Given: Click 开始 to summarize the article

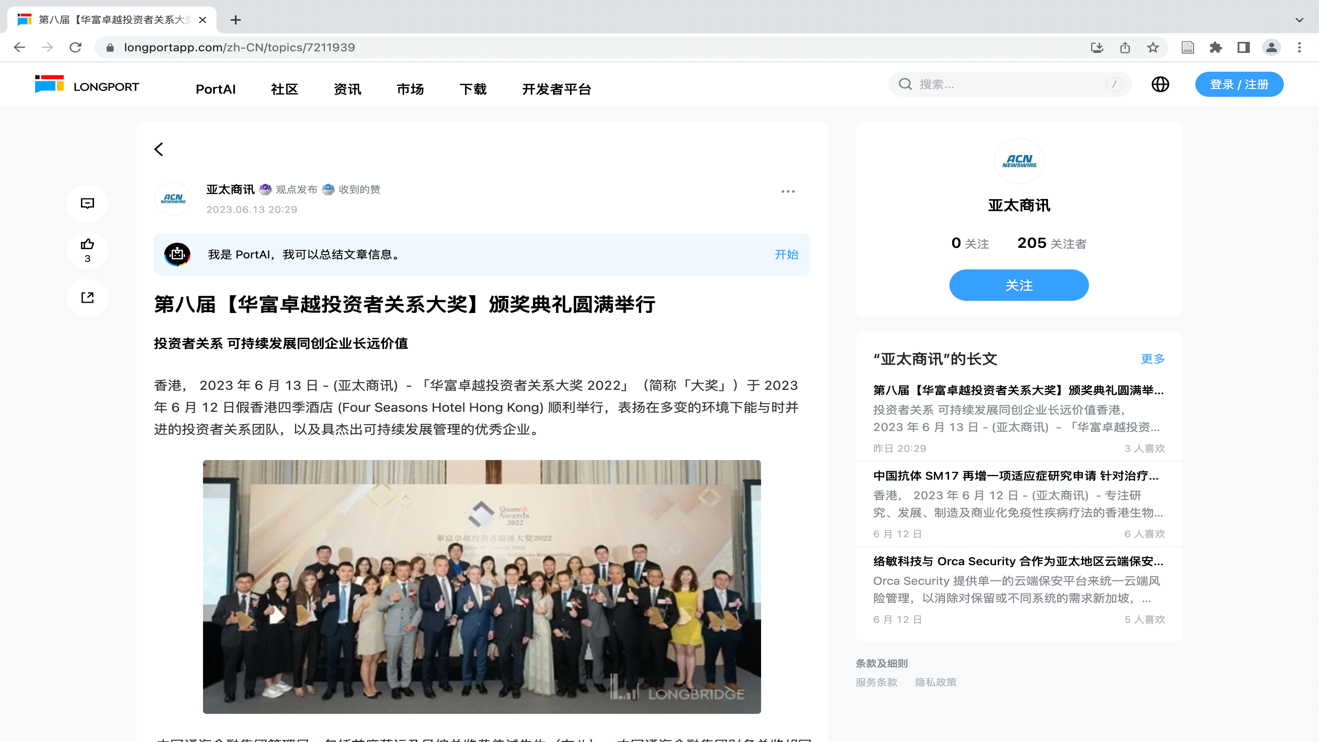Looking at the screenshot, I should (786, 255).
